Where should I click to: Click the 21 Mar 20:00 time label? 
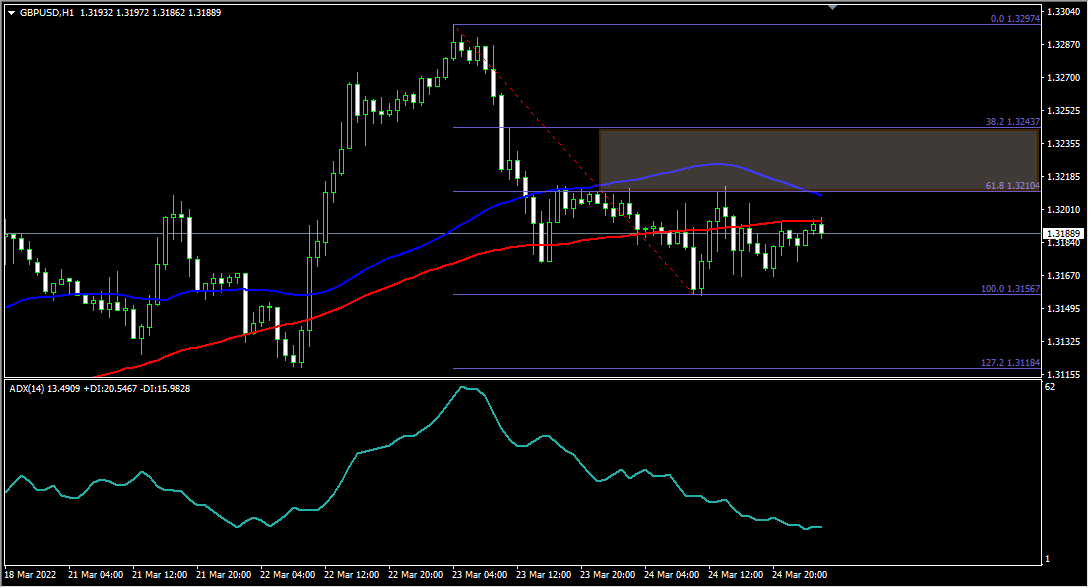(224, 575)
